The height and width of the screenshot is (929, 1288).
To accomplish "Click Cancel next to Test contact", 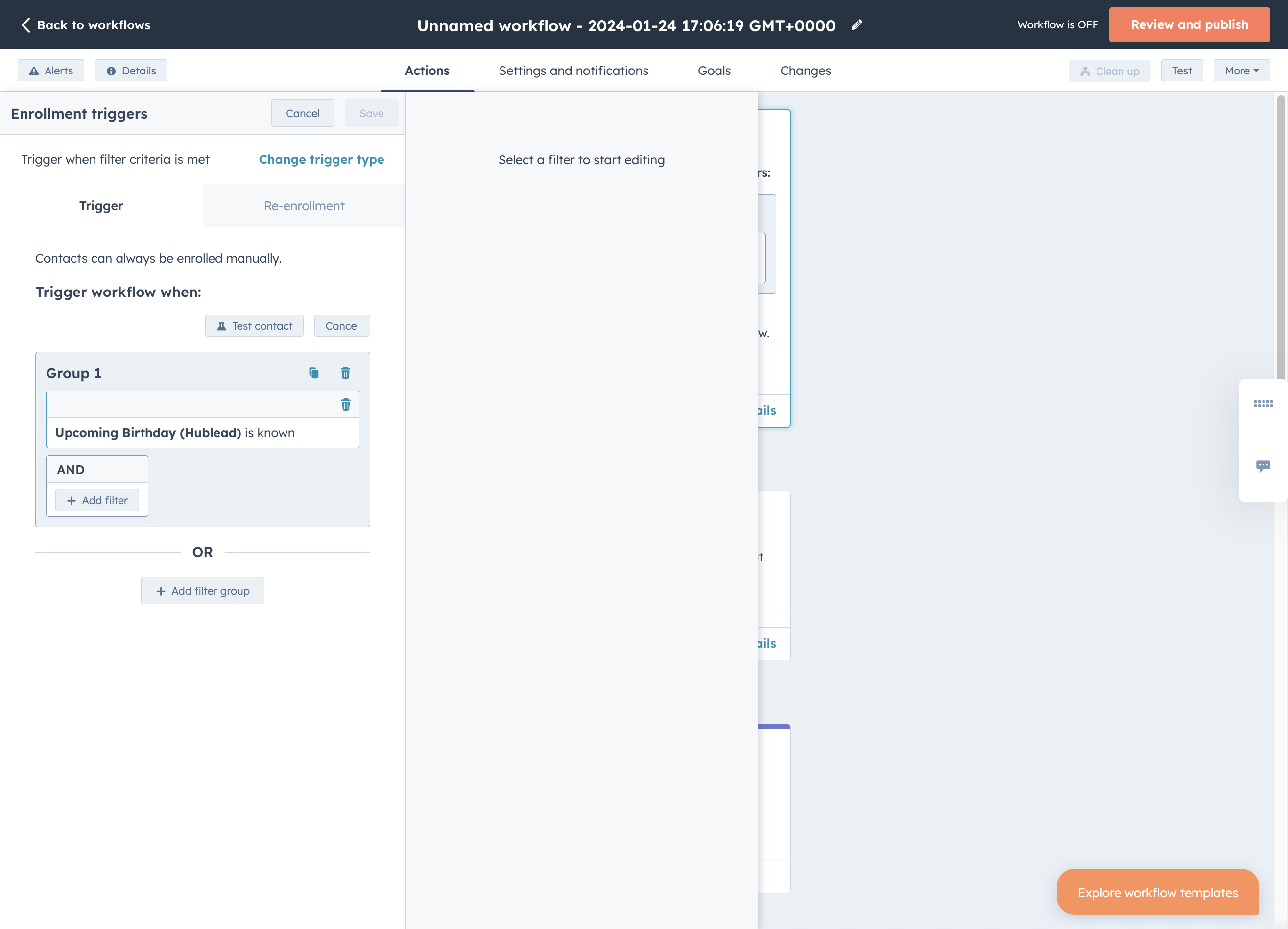I will point(342,326).
